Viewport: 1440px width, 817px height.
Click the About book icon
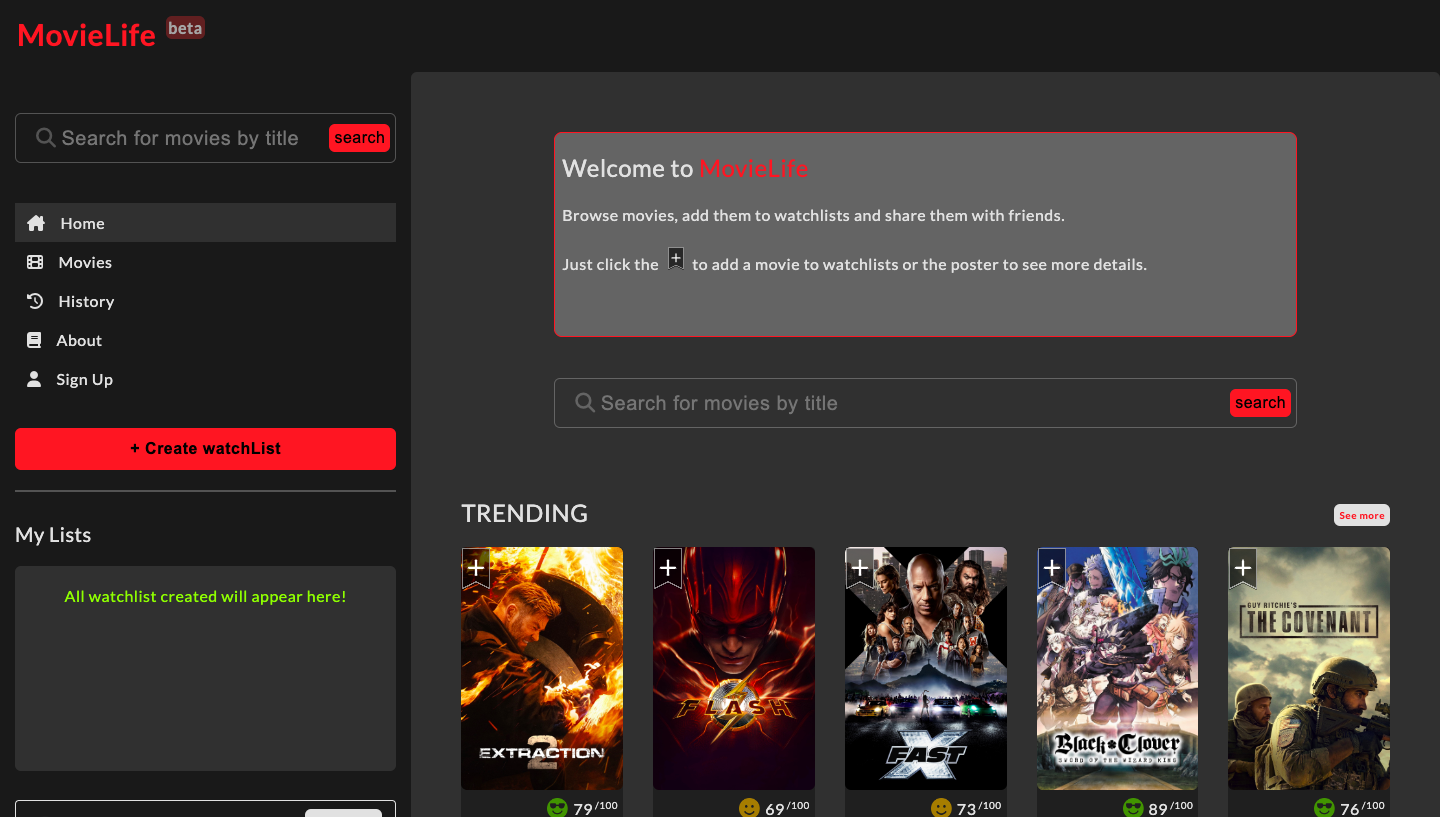click(x=34, y=340)
